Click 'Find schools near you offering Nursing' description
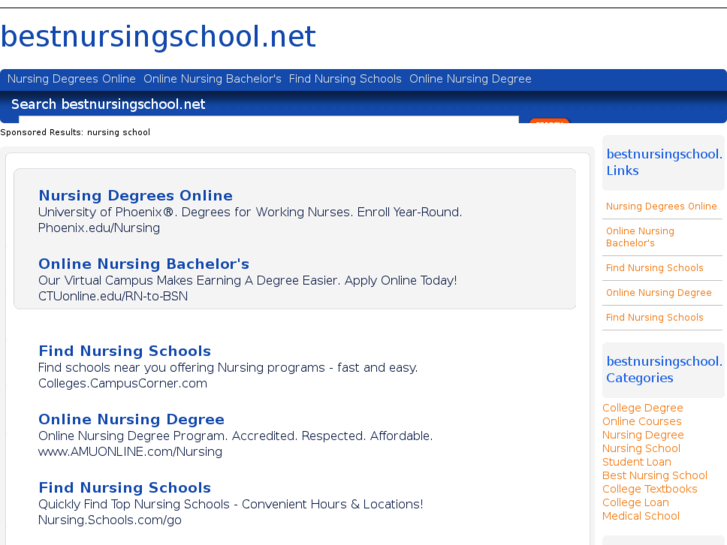 (x=228, y=367)
